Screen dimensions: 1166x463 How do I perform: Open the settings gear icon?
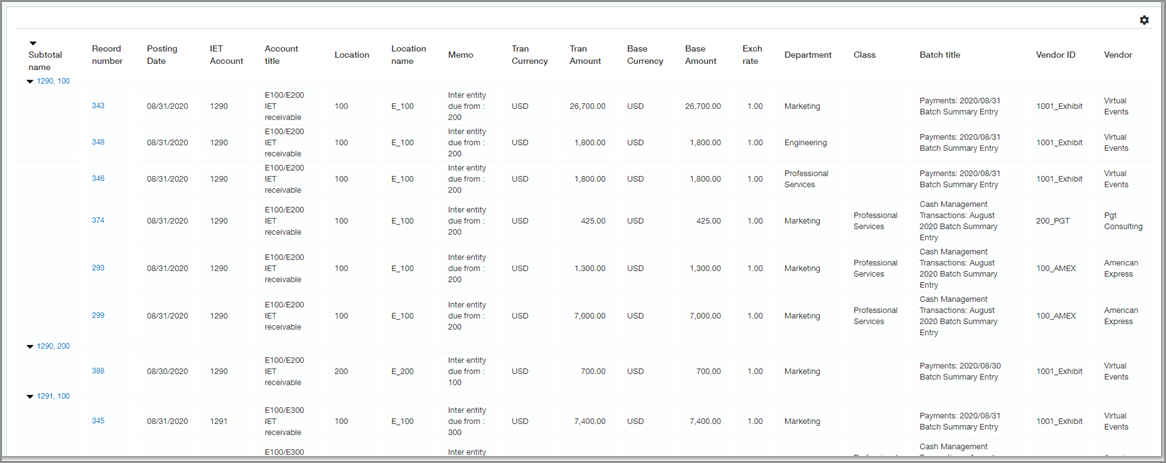coord(1144,20)
